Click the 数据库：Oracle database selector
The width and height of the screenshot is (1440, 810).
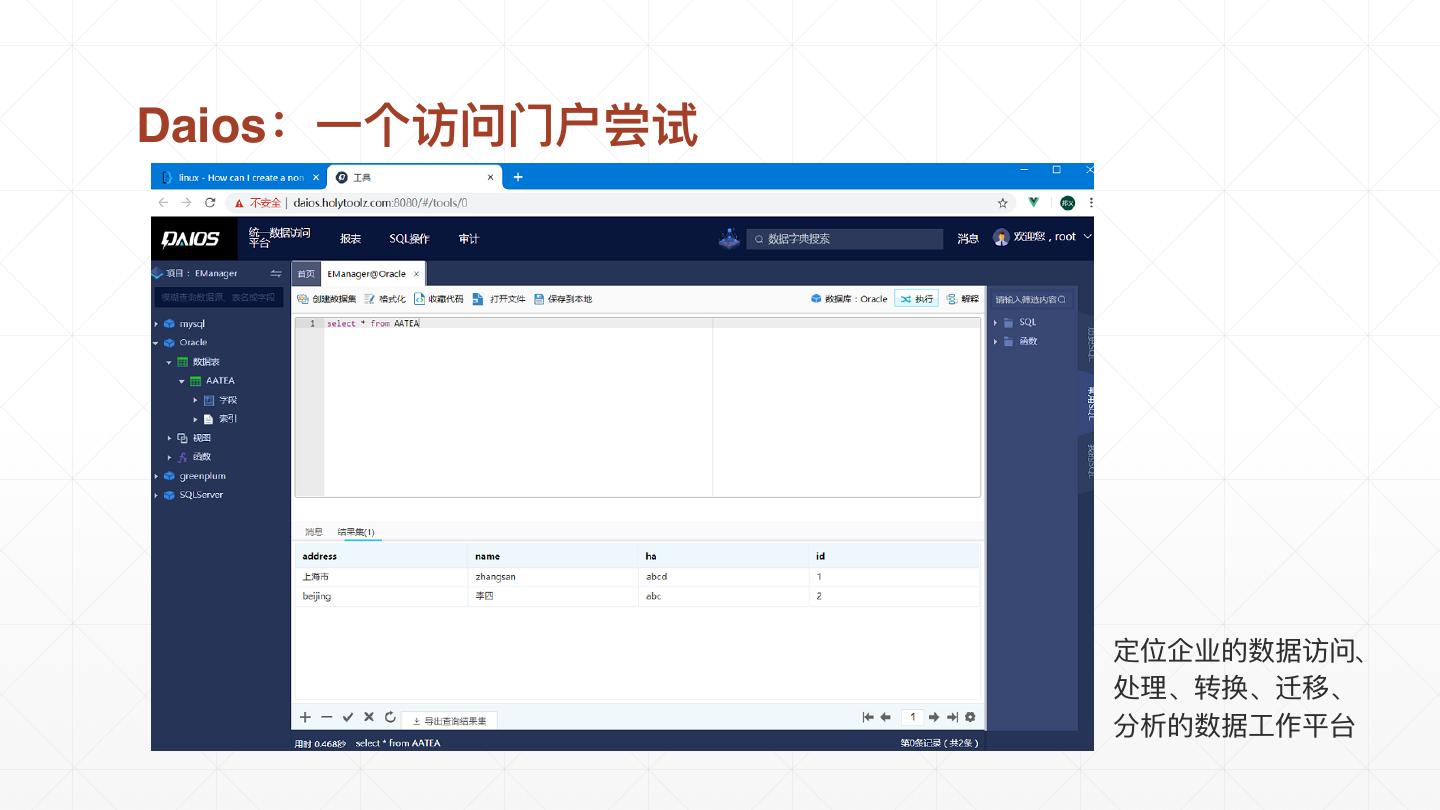click(x=849, y=299)
